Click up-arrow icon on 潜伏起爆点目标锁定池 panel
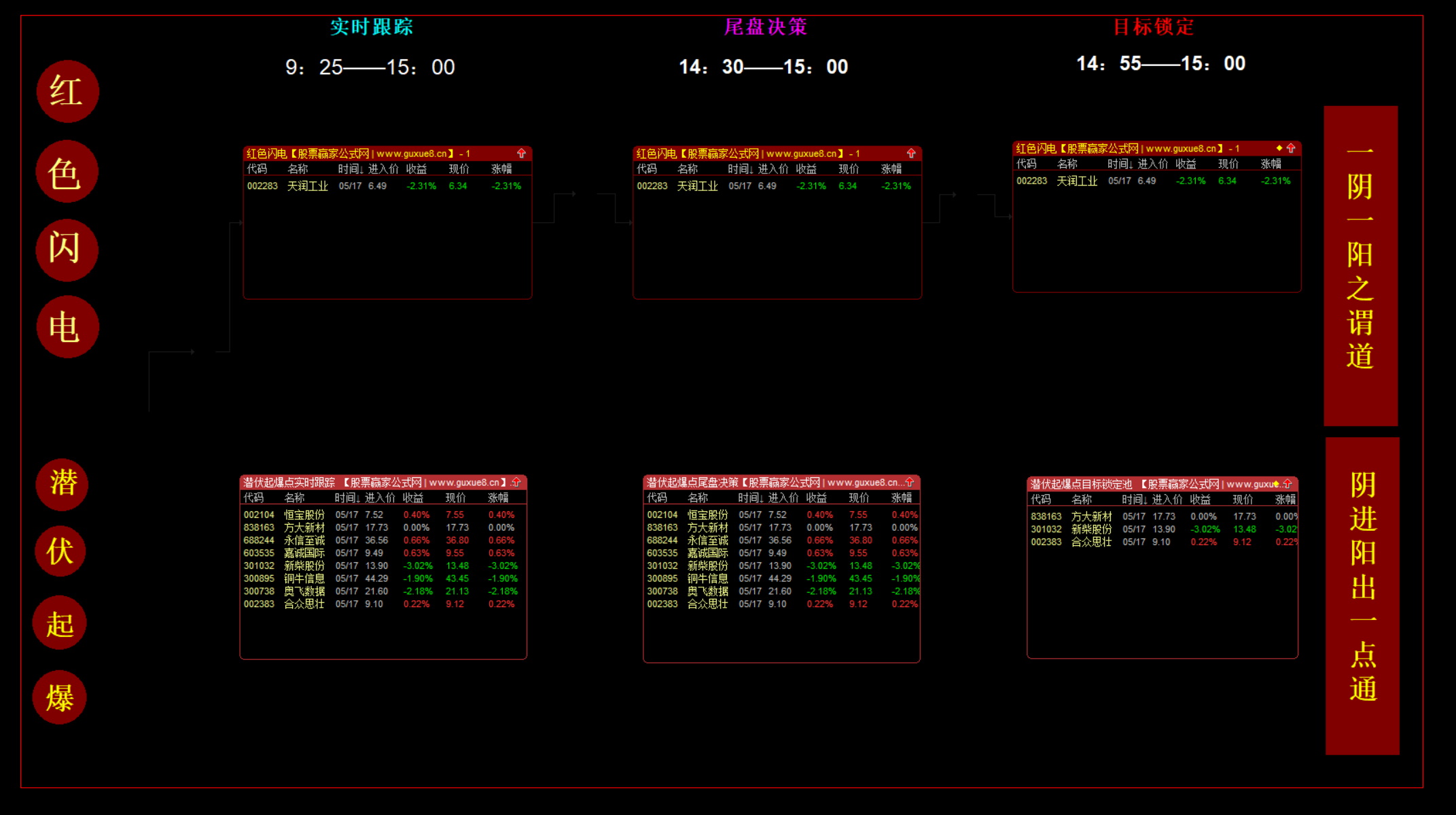1456x815 pixels. 1288,484
